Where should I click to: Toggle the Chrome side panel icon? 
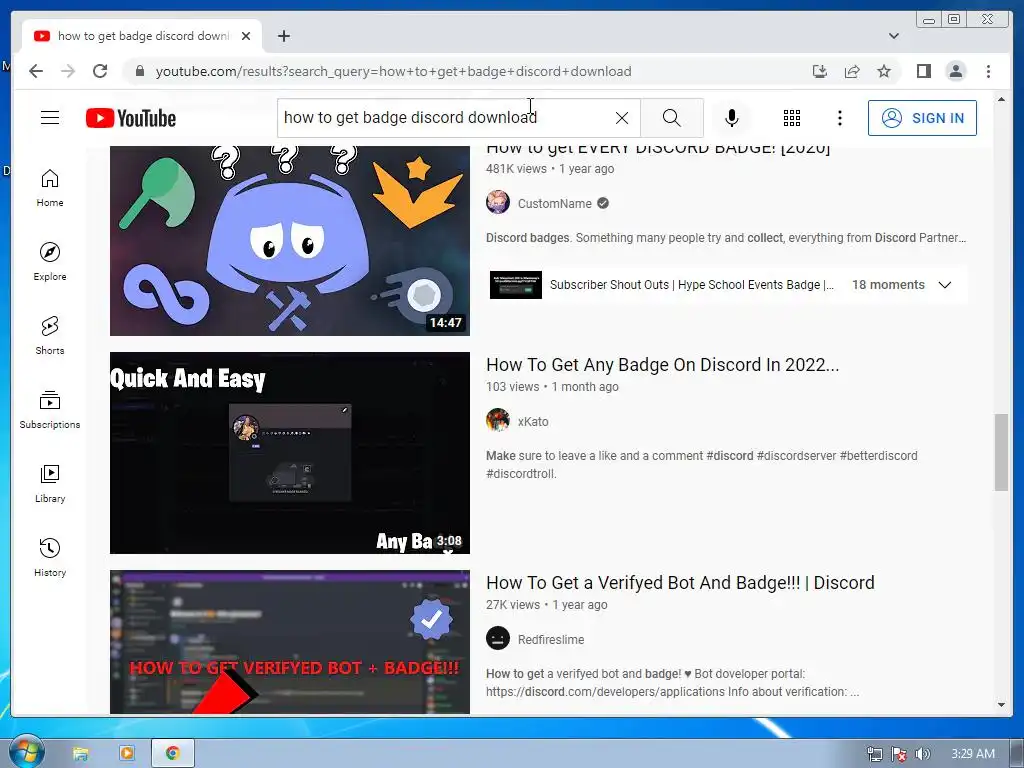[923, 71]
